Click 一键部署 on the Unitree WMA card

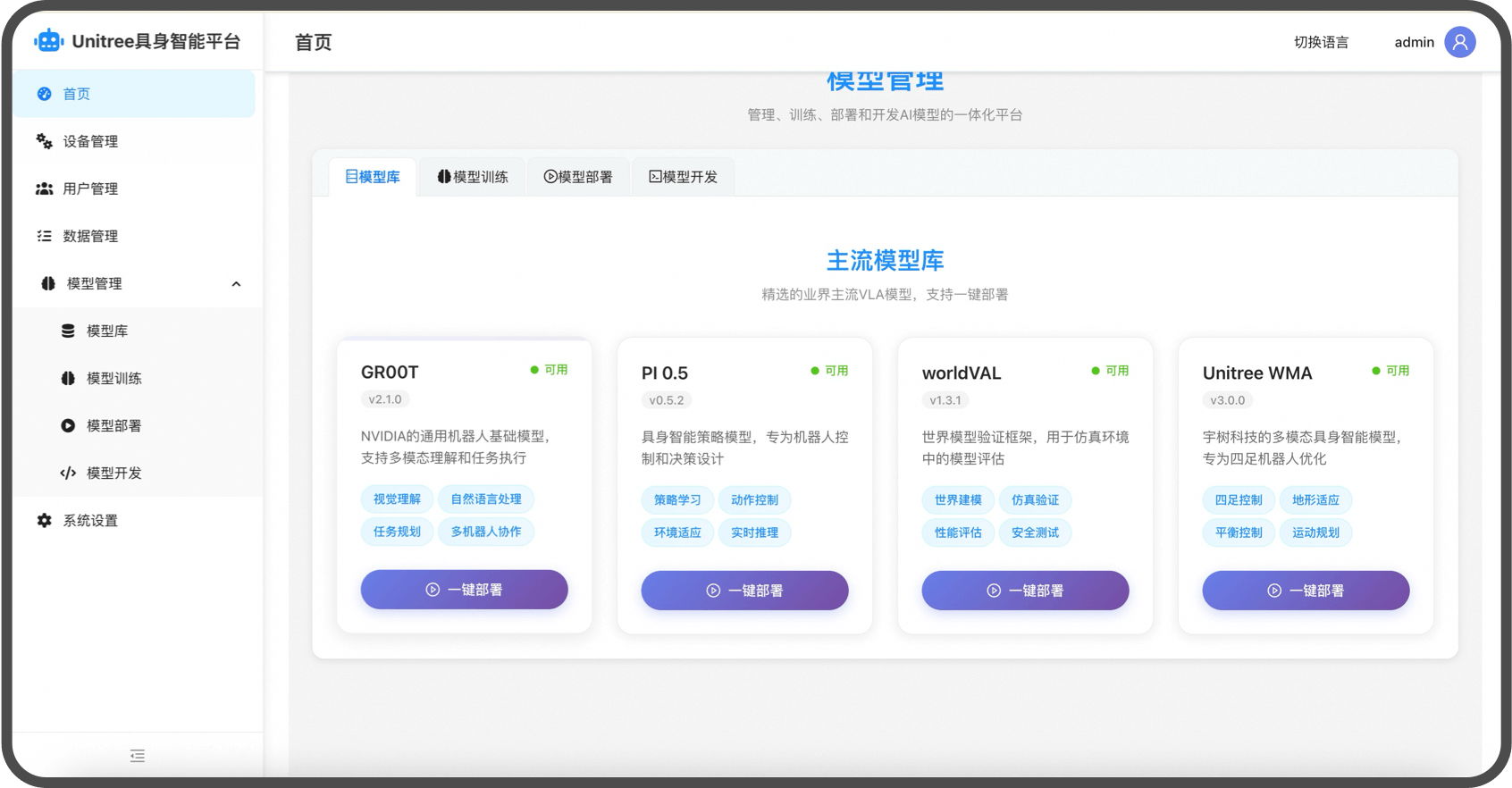click(1306, 591)
